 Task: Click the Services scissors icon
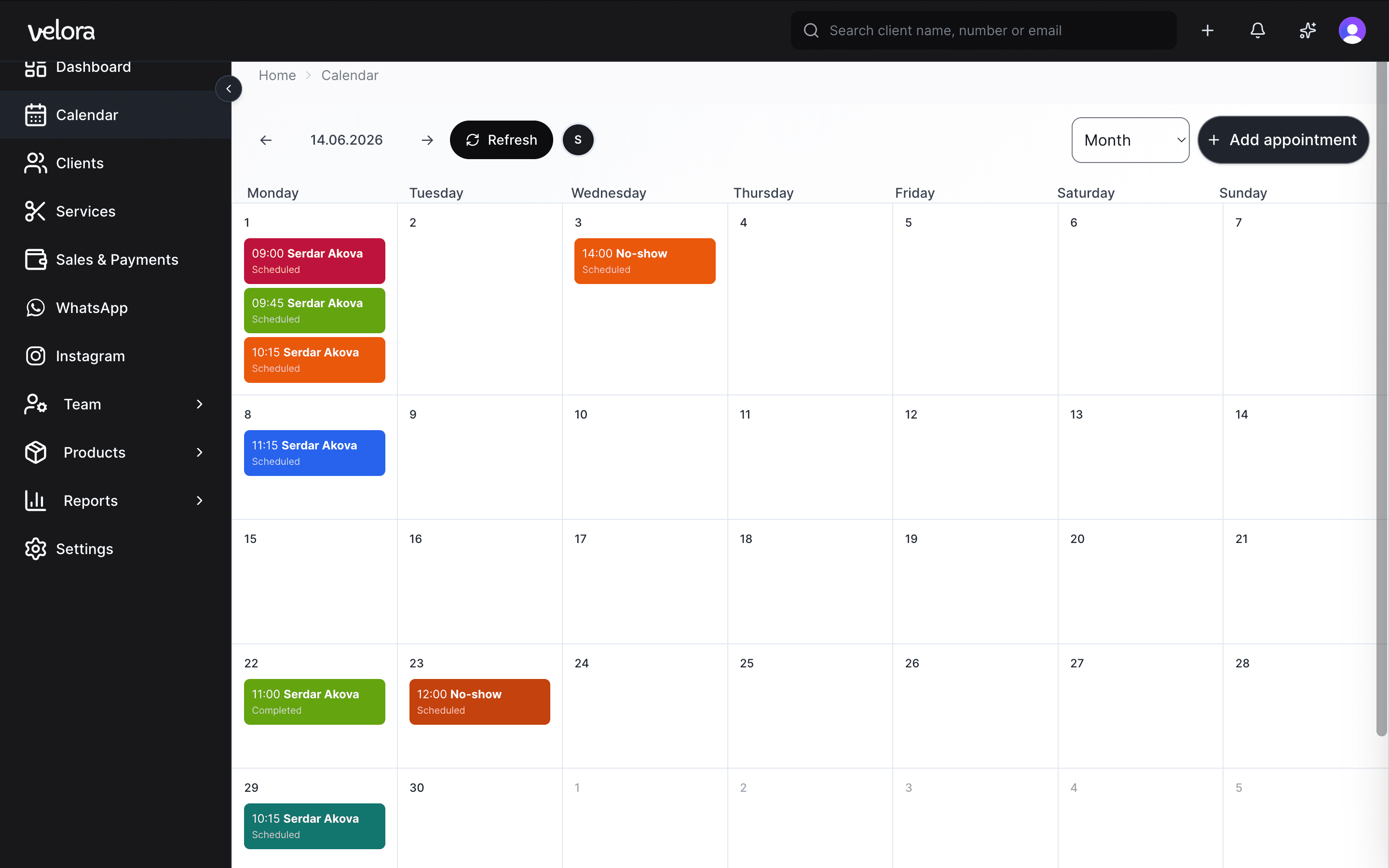(x=36, y=211)
